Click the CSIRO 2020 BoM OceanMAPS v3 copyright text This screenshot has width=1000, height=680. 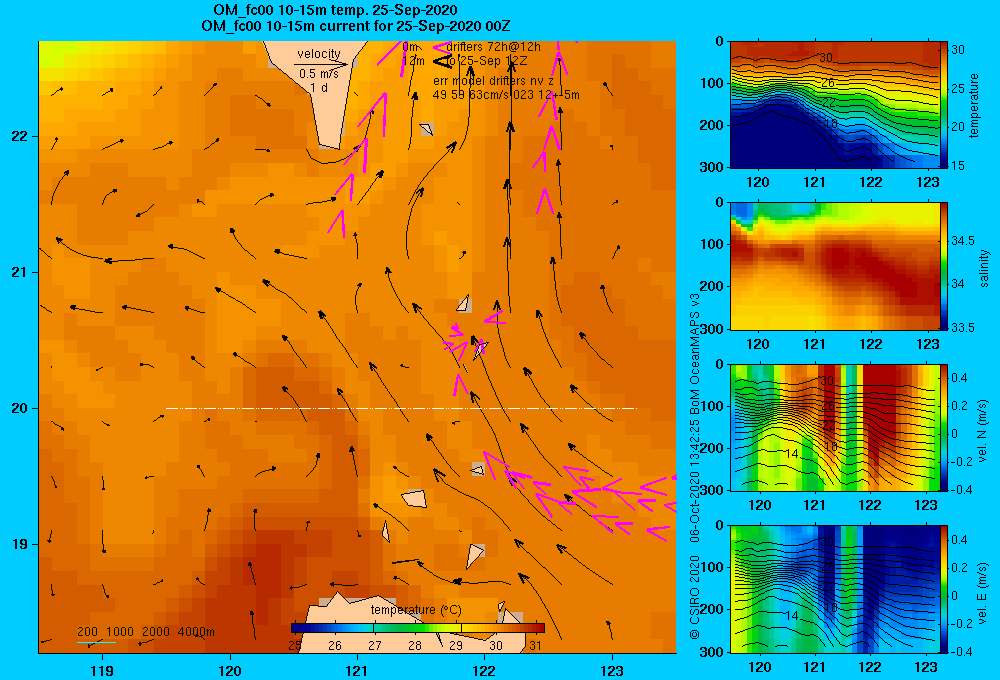coord(695,466)
